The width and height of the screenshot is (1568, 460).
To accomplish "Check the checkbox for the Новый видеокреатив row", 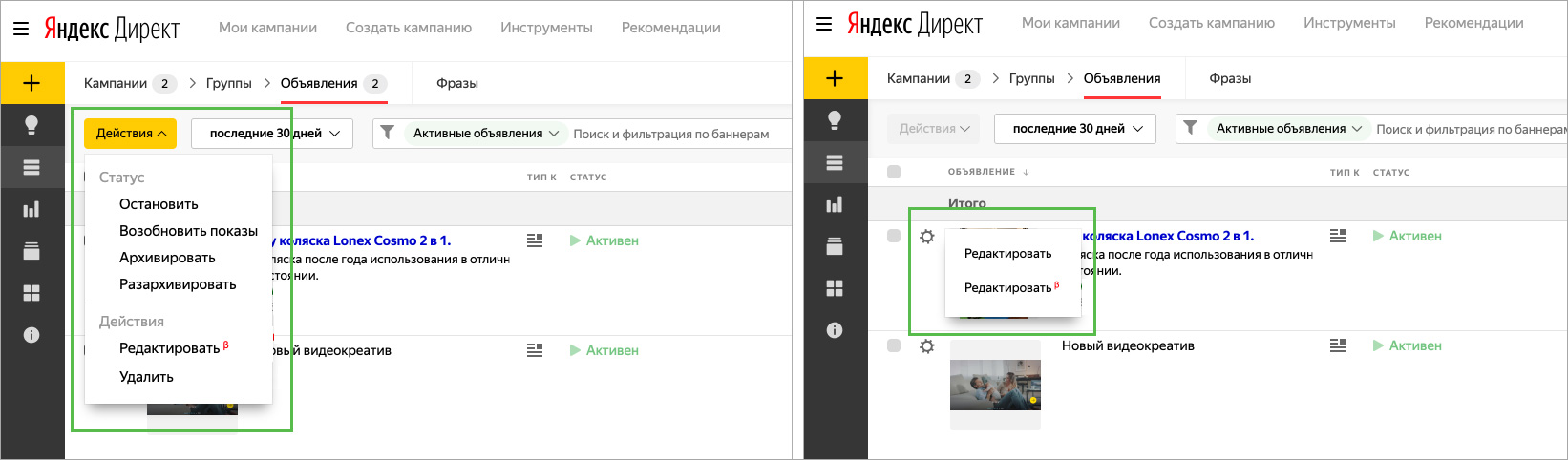I will (x=894, y=345).
